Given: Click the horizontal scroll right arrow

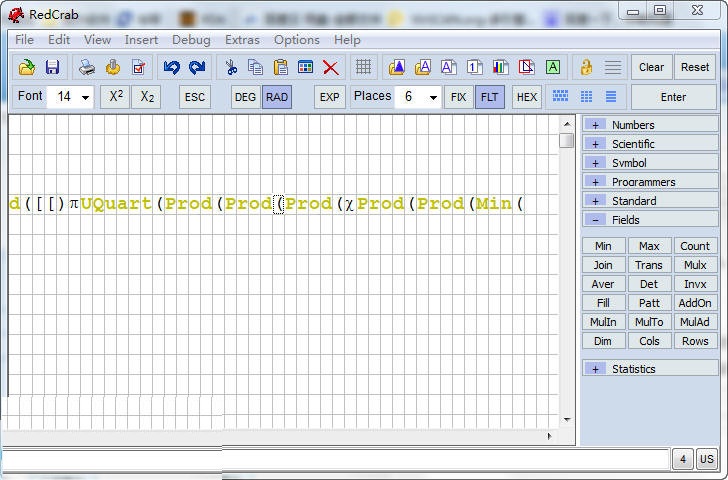Looking at the screenshot, I should [x=550, y=436].
